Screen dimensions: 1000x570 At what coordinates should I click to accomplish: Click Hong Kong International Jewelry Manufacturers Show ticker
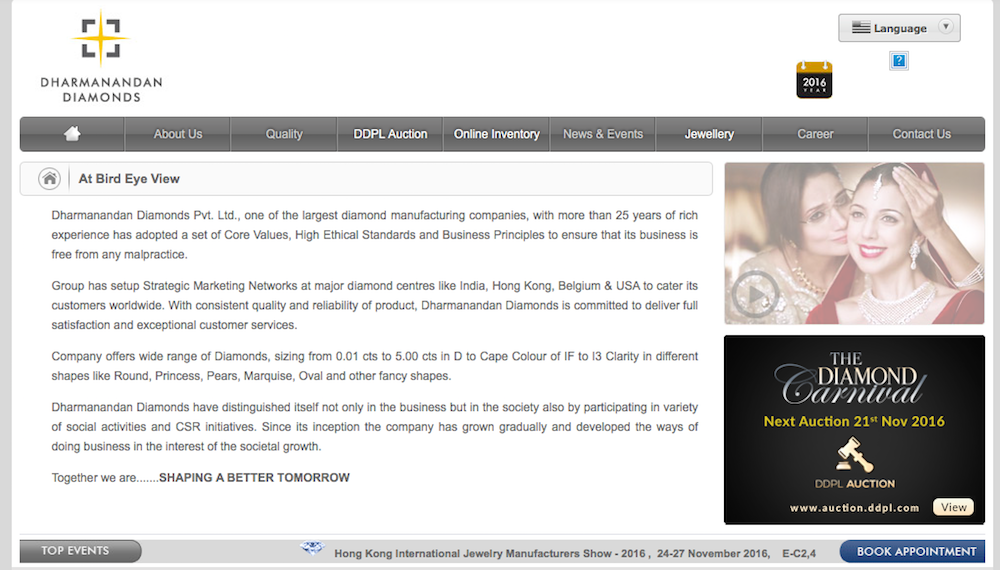(x=490, y=553)
